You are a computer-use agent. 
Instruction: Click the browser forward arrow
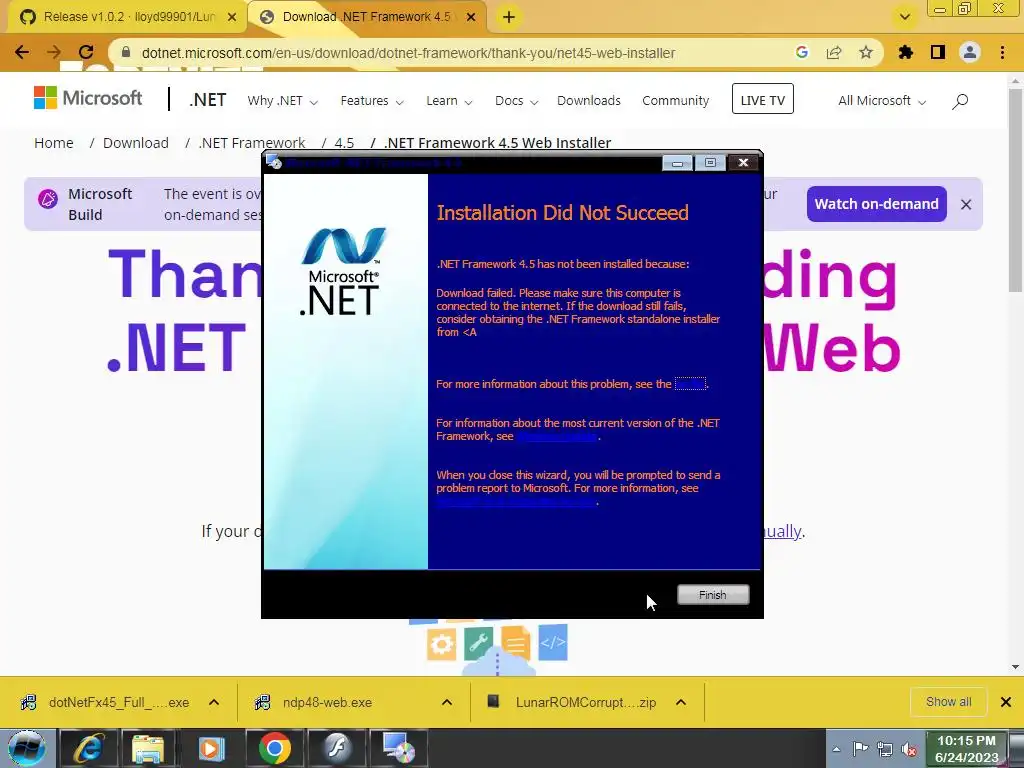tap(54, 52)
